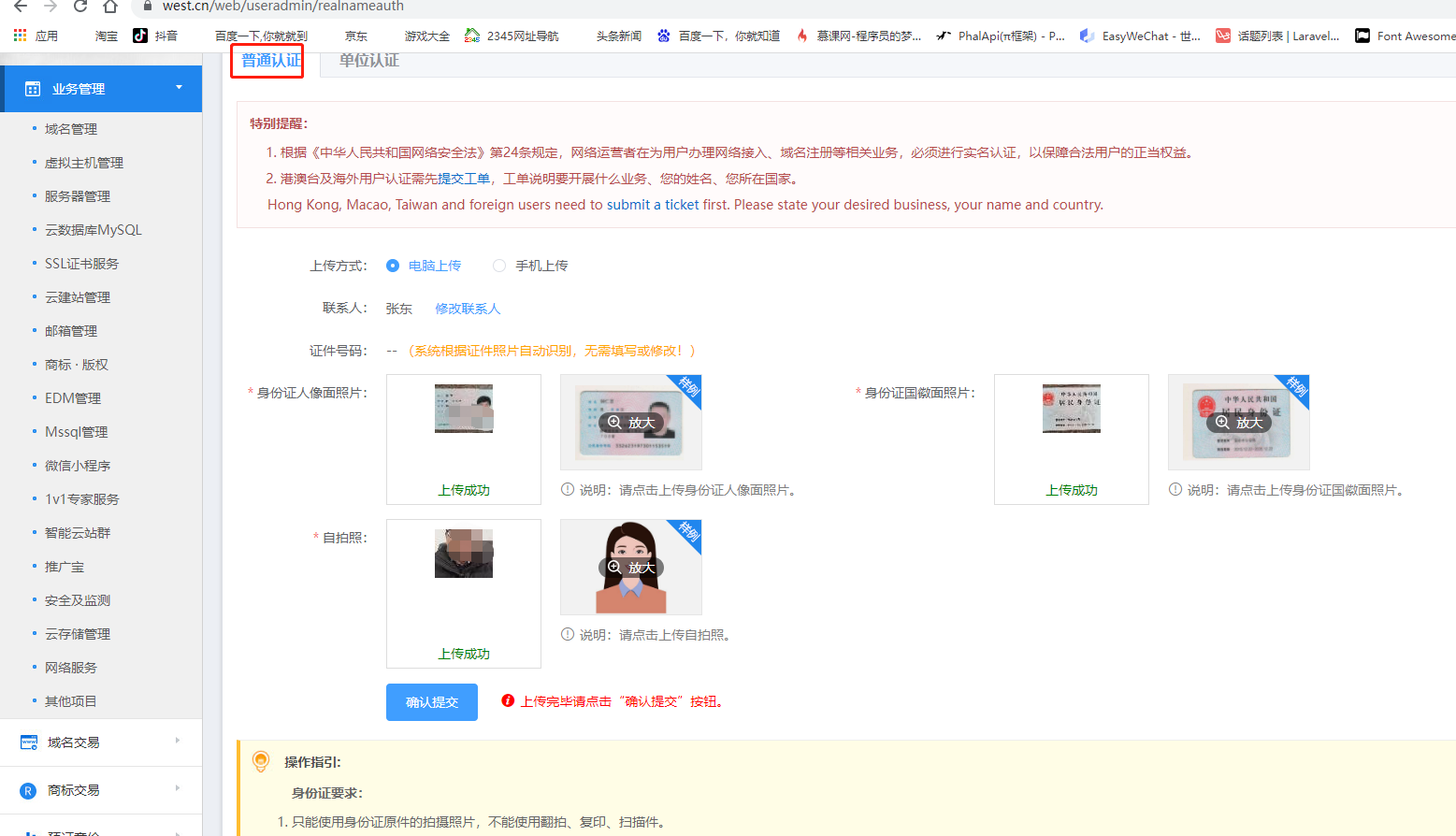Open 网络服务 in the sidebar
This screenshot has width=1456, height=836.
[71, 668]
